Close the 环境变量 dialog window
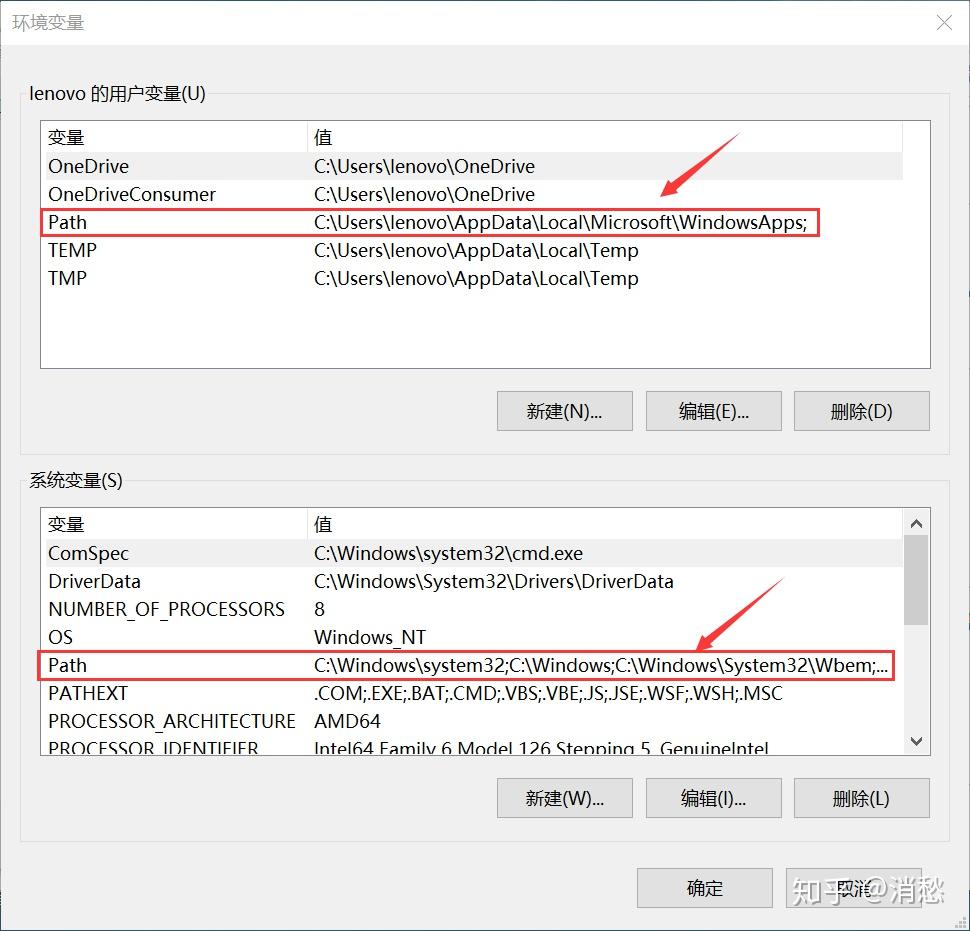This screenshot has height=931, width=970. click(944, 23)
